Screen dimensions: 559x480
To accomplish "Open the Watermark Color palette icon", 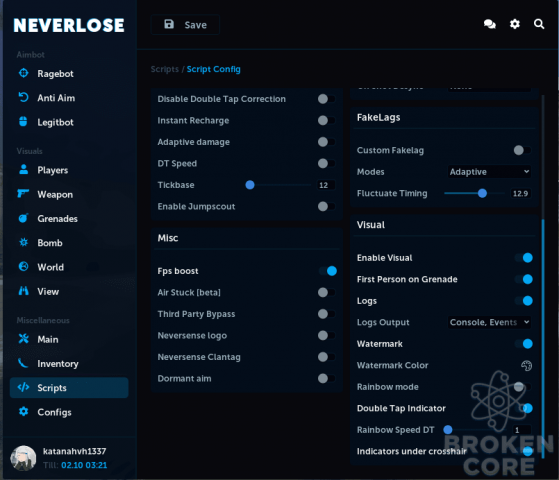I will click(526, 366).
